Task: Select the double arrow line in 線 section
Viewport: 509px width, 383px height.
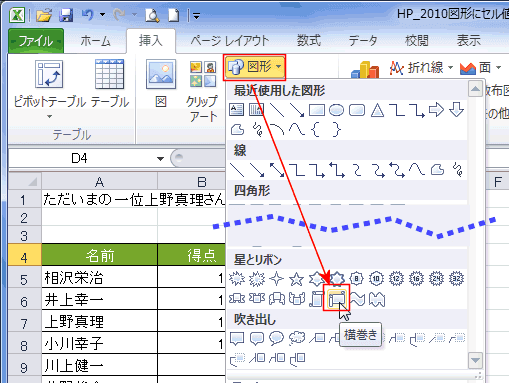Action: click(277, 170)
